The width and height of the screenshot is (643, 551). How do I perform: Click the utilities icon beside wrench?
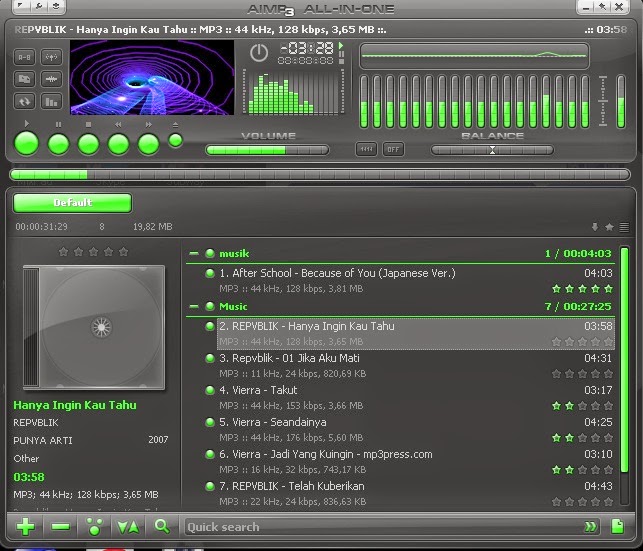(x=57, y=6)
